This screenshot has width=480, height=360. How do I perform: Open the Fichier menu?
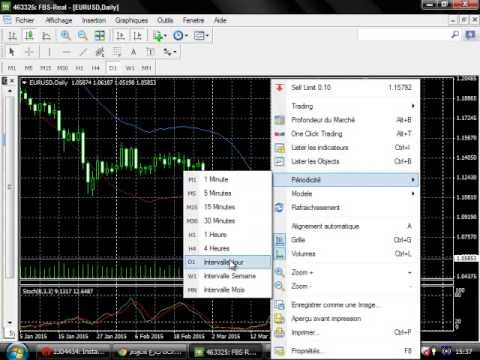coord(25,20)
